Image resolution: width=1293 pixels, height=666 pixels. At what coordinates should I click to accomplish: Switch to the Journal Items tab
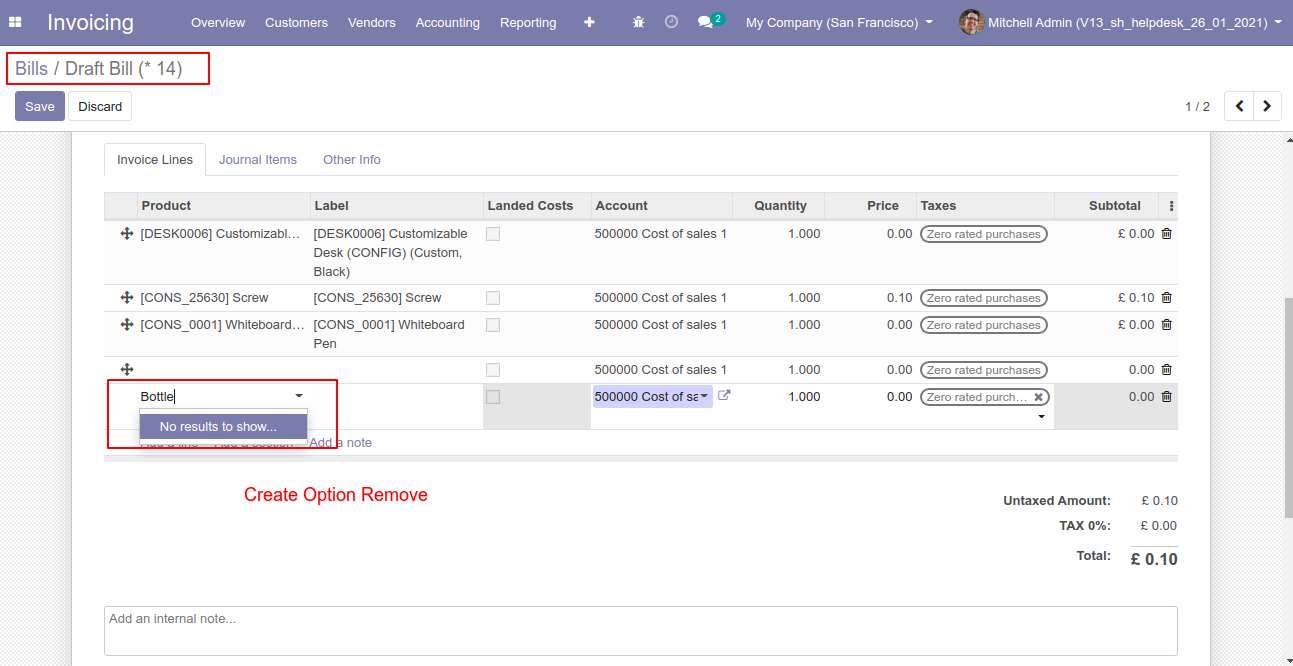(258, 160)
